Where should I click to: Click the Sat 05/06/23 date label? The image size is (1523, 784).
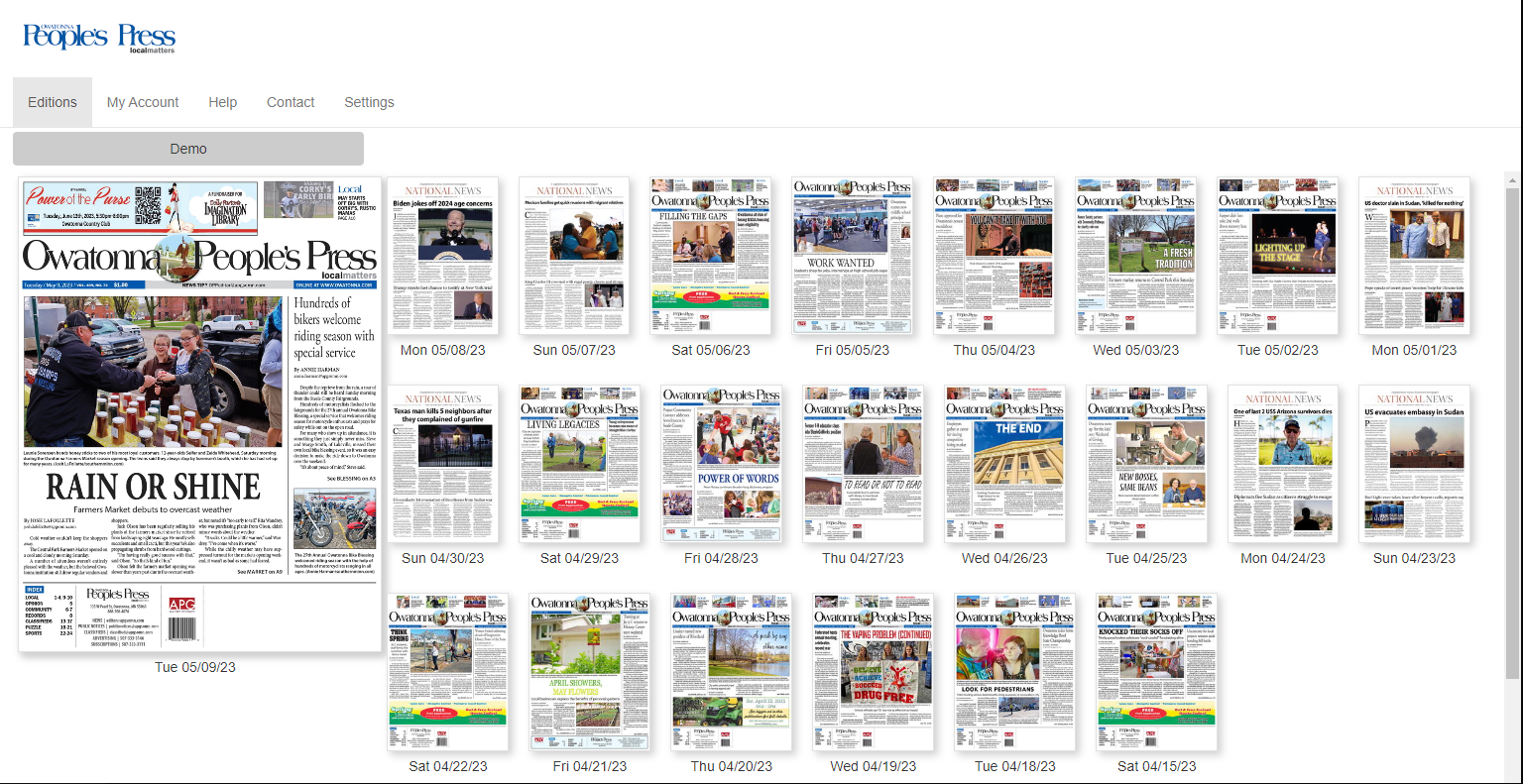(711, 350)
